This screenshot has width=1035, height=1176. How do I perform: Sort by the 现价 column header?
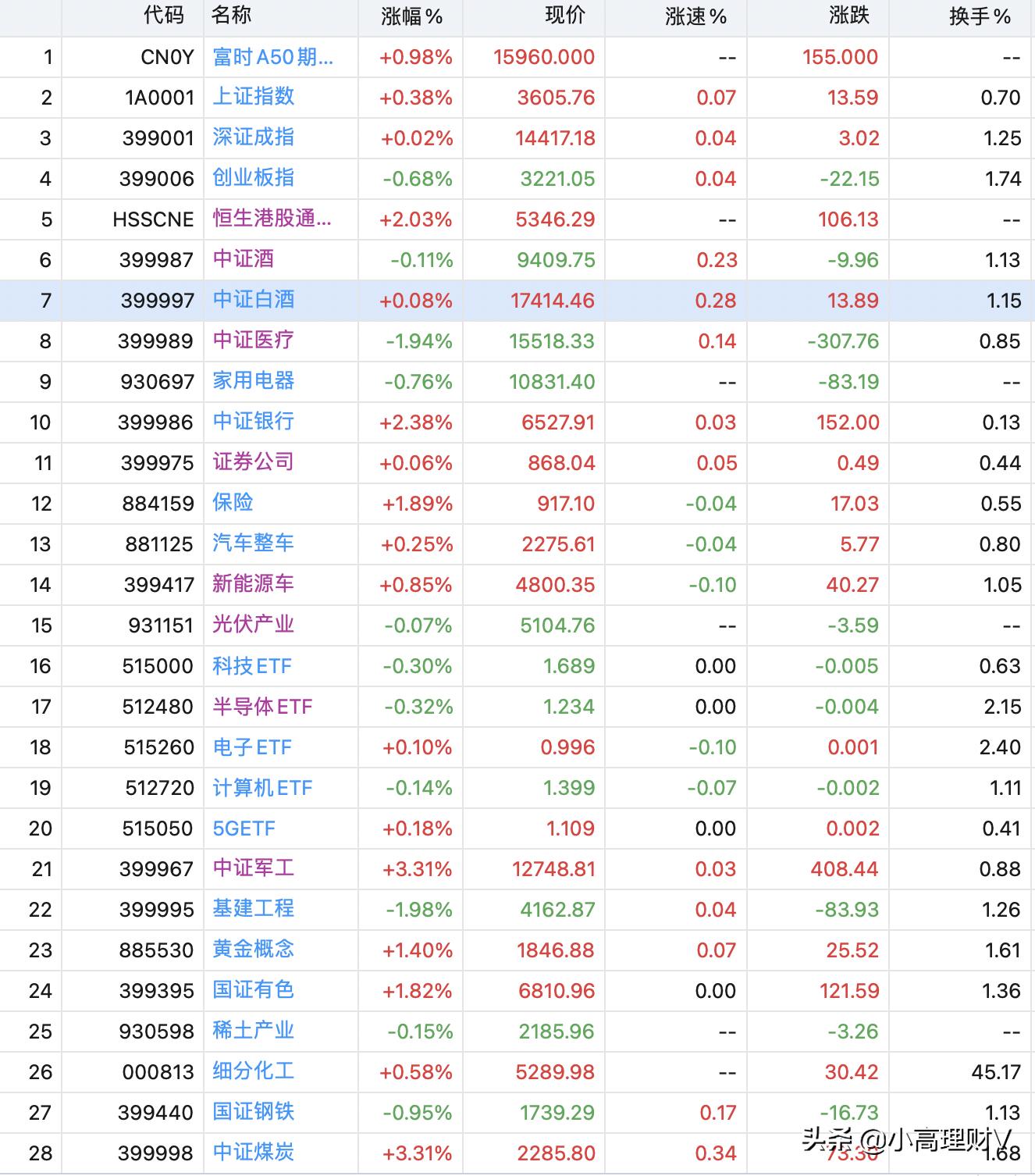(565, 16)
